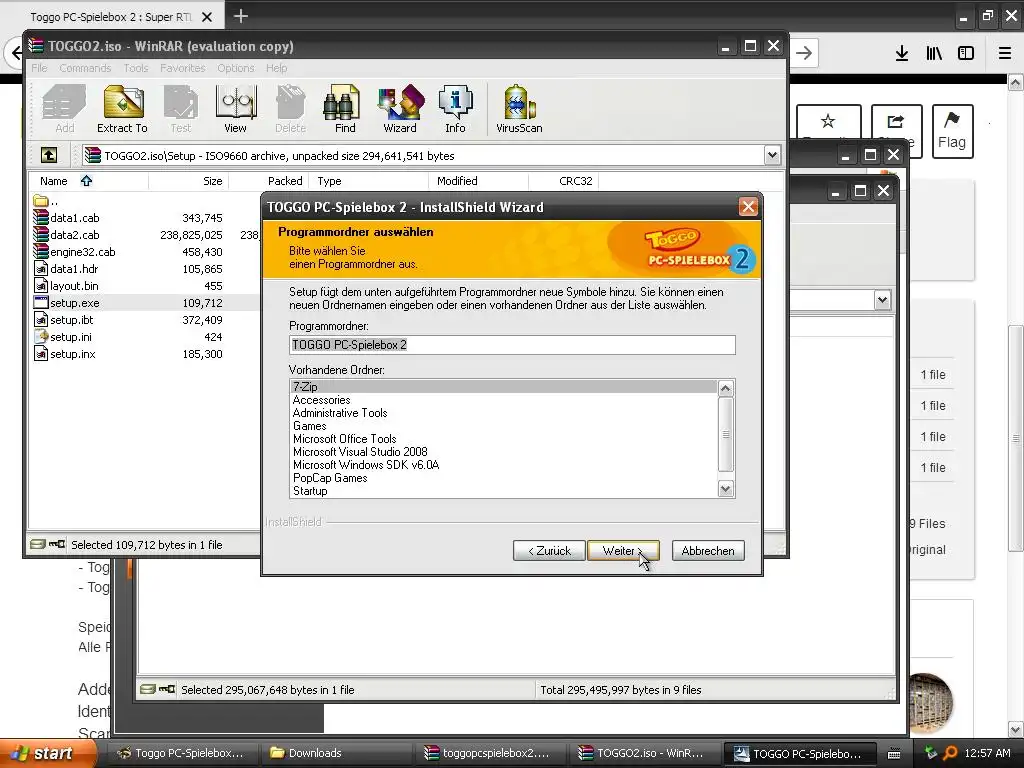Expand dropdown in the background WinRAR window
This screenshot has height=768, width=1024.
click(x=882, y=300)
